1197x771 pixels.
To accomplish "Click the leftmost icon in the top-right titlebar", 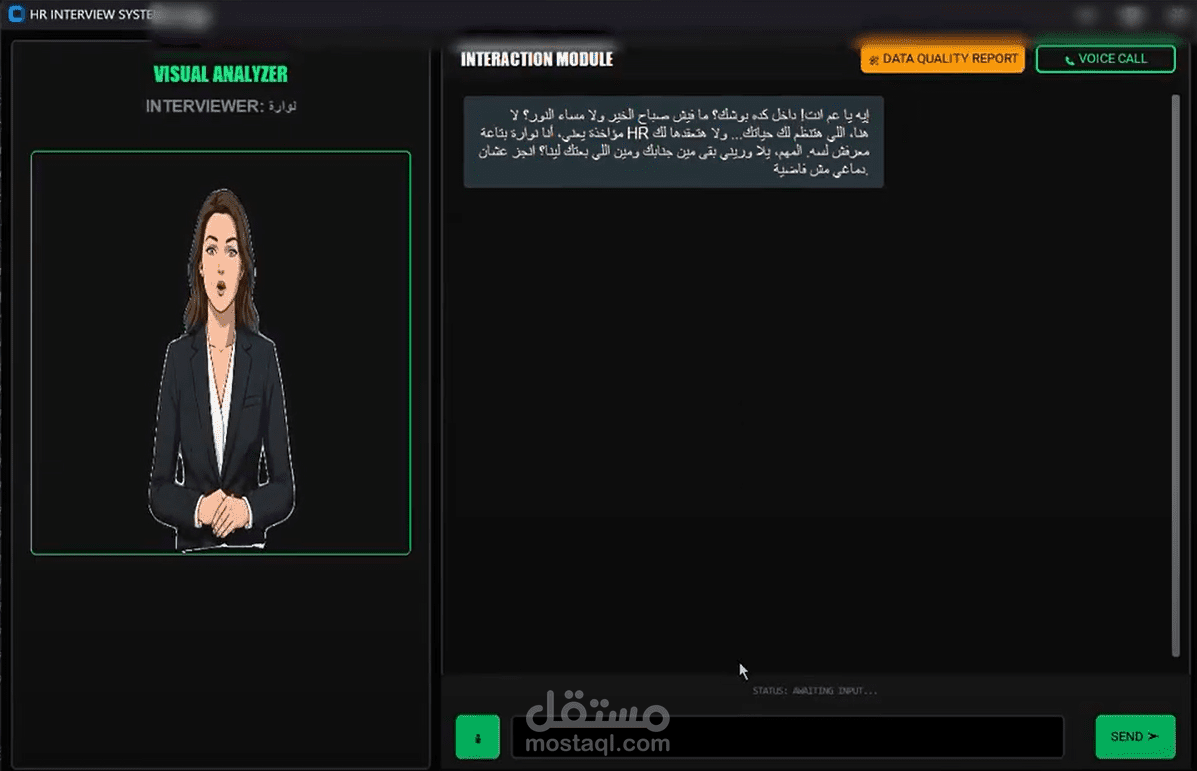I will tap(1086, 14).
